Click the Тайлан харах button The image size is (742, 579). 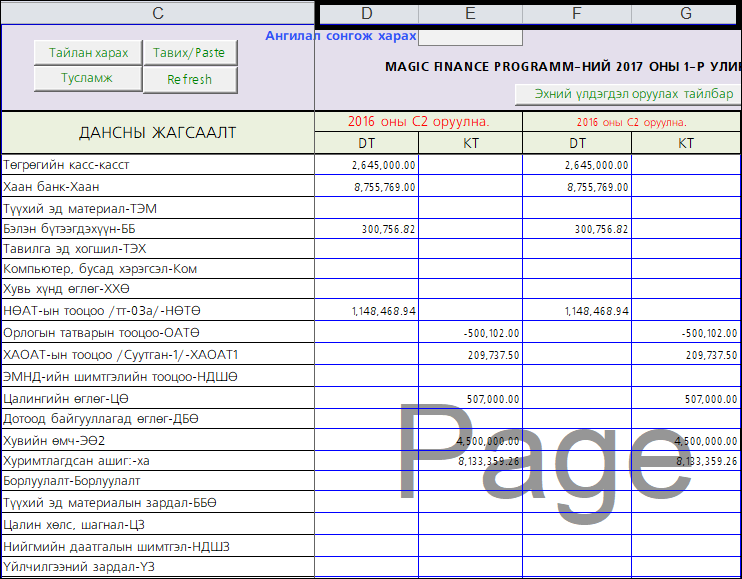(x=88, y=52)
